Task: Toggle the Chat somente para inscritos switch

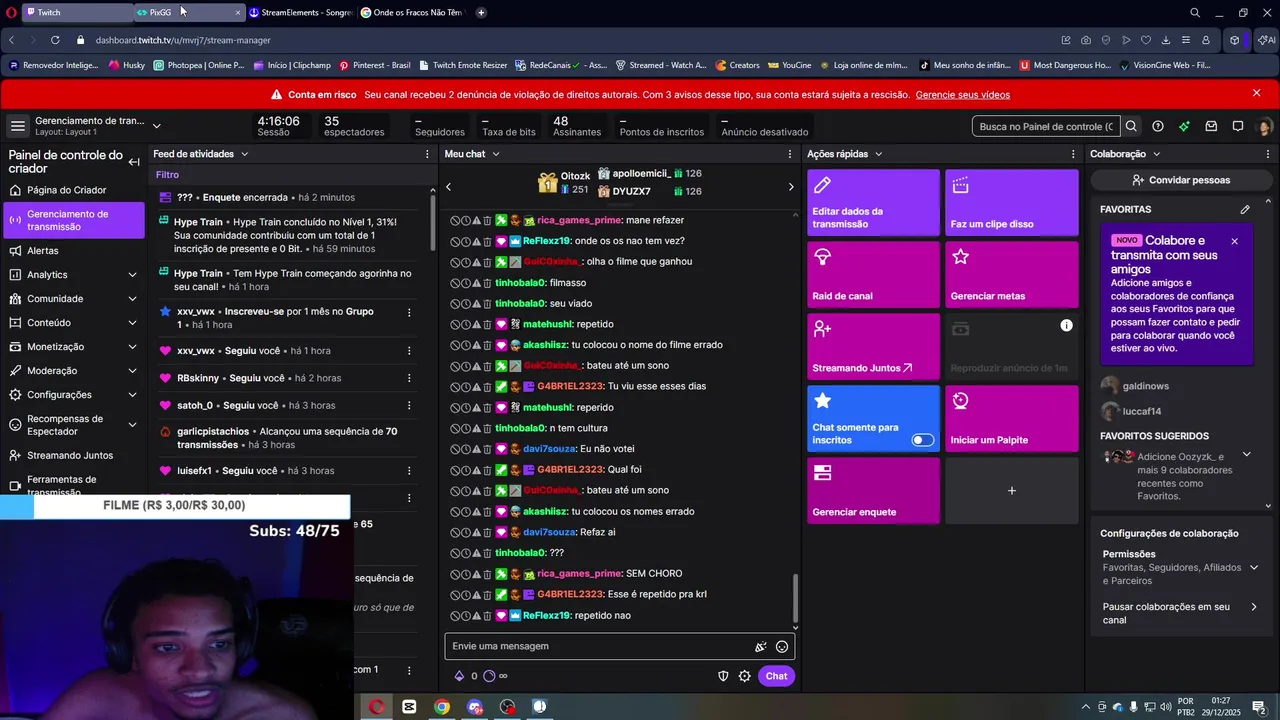Action: tap(922, 440)
